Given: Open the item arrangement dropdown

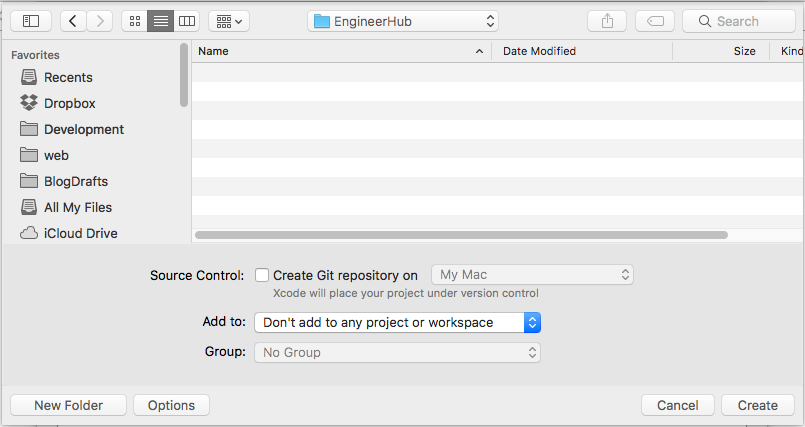Looking at the screenshot, I should point(229,21).
